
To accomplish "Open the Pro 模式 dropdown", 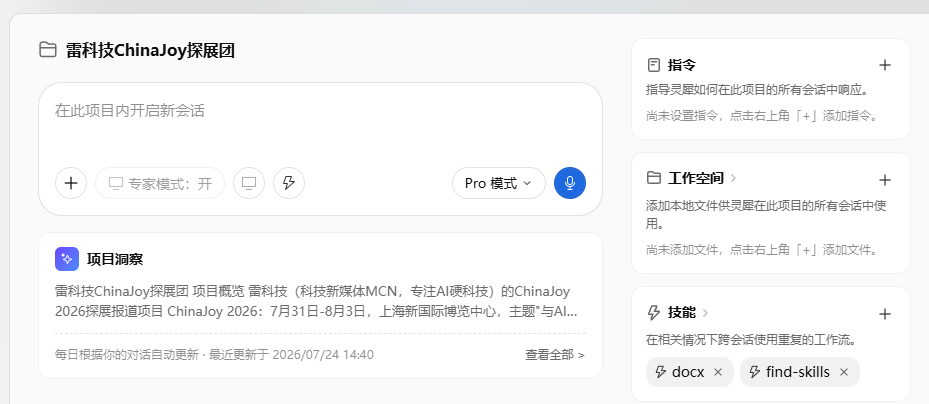I will pyautogui.click(x=498, y=183).
